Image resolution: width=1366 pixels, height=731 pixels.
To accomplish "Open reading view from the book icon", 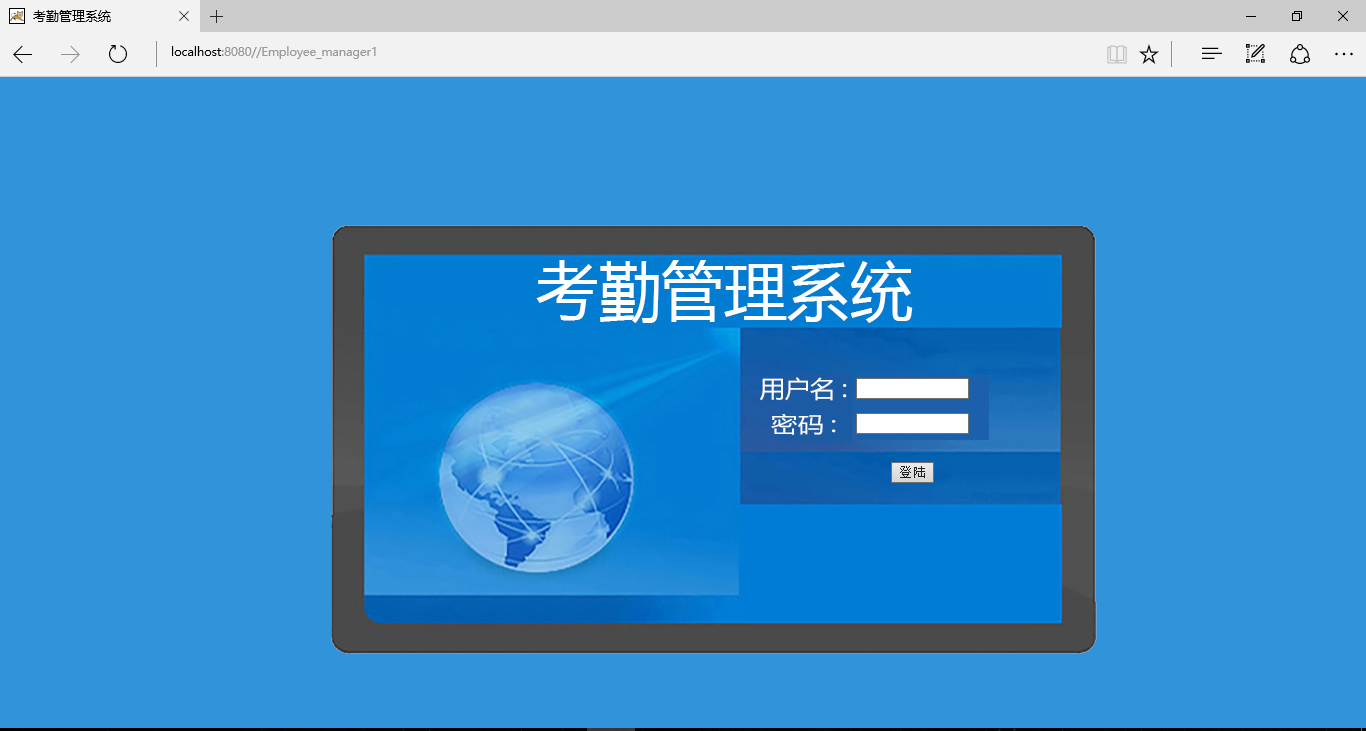I will [1117, 54].
